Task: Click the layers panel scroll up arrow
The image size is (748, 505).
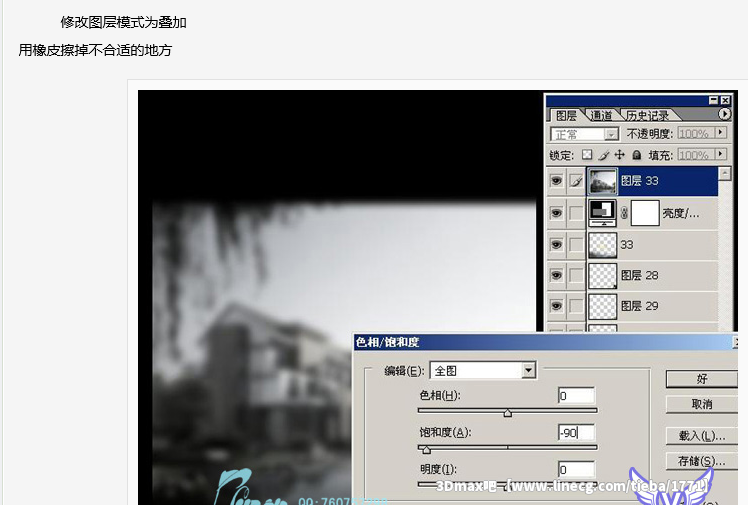Action: [725, 173]
